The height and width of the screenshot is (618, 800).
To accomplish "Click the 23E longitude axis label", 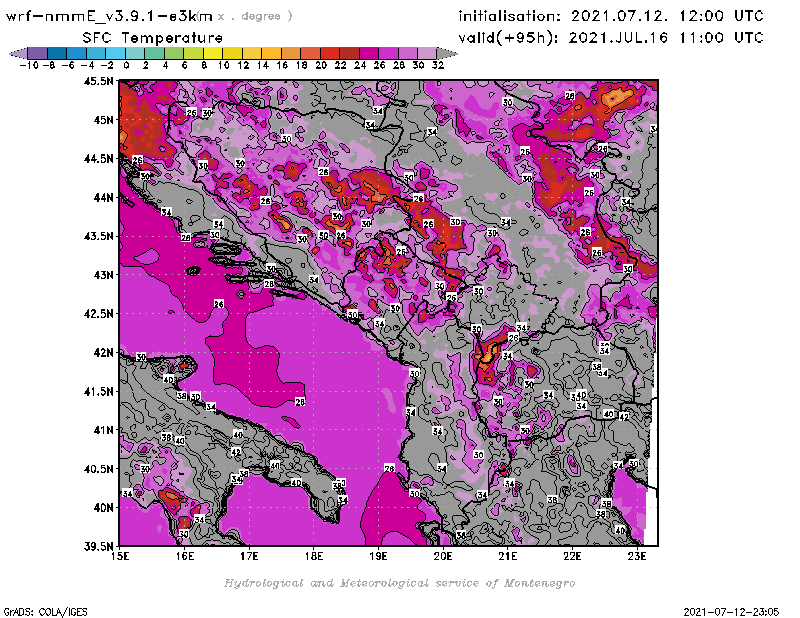I will (x=637, y=557).
